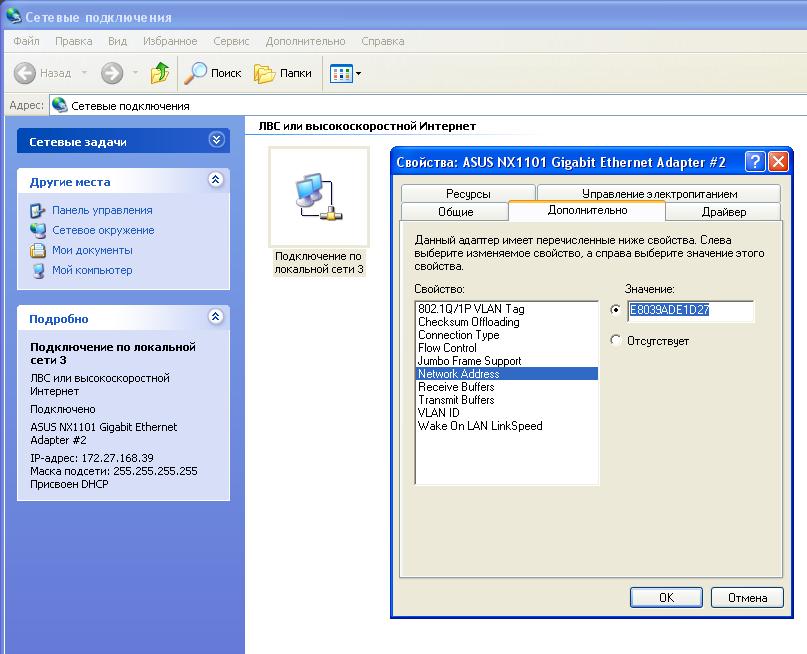The height and width of the screenshot is (654, 807).
Task: Open the Правка menu
Action: (x=74, y=41)
